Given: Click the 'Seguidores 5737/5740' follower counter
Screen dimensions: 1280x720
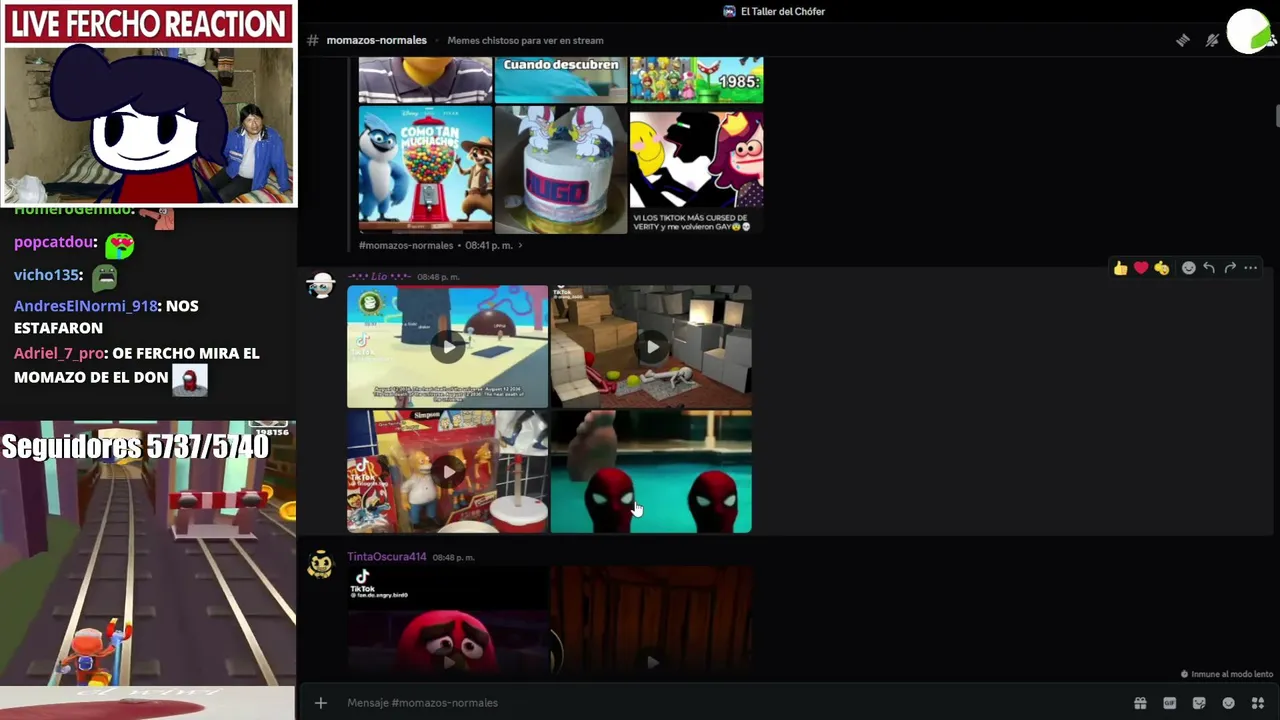Looking at the screenshot, I should point(135,447).
